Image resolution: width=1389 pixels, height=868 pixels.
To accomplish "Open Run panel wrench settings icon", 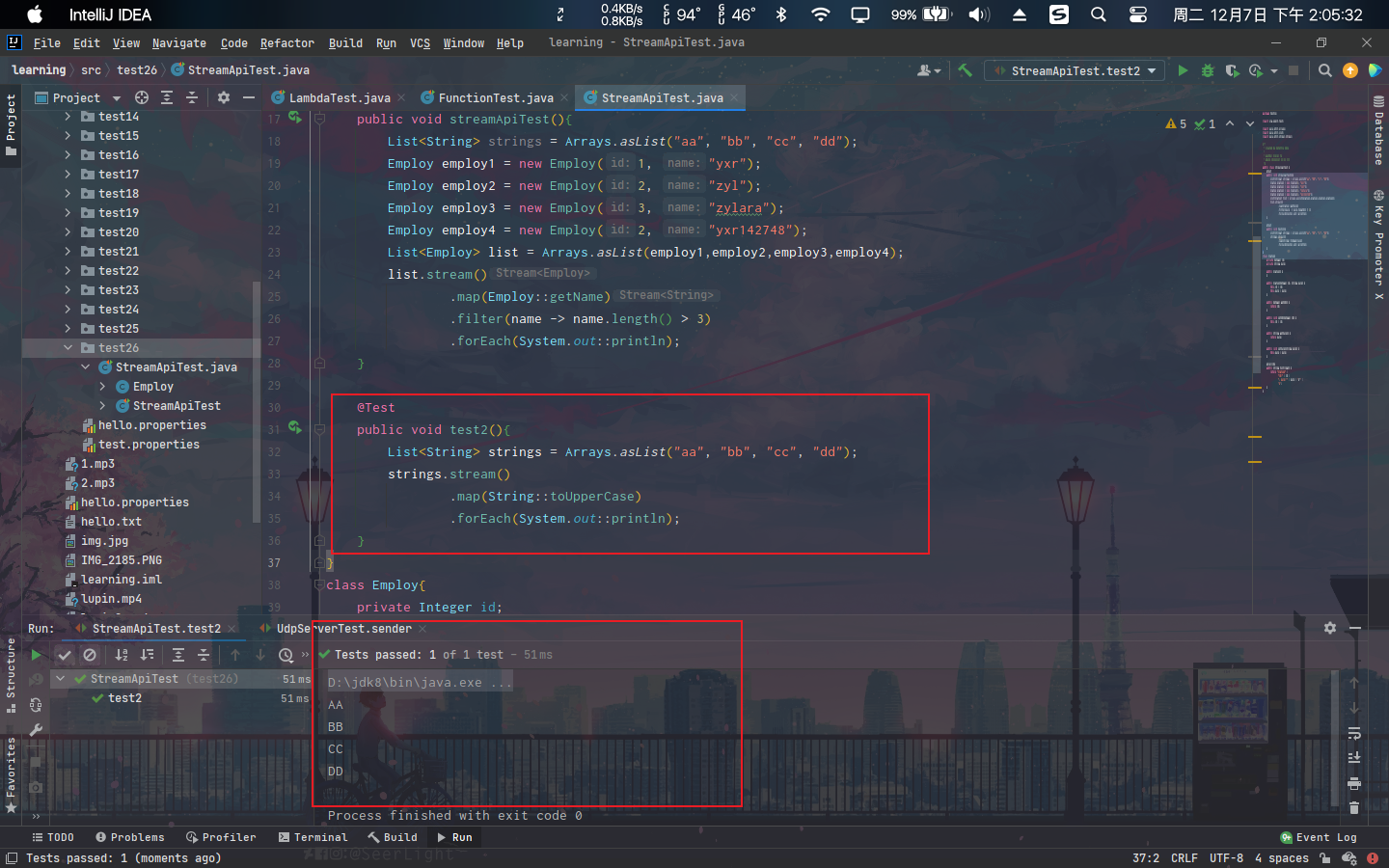I will pyautogui.click(x=36, y=730).
